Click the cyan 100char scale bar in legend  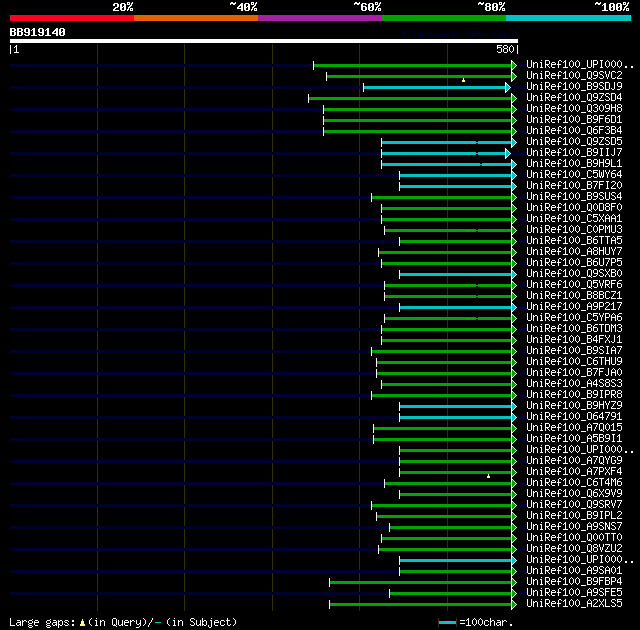447,622
